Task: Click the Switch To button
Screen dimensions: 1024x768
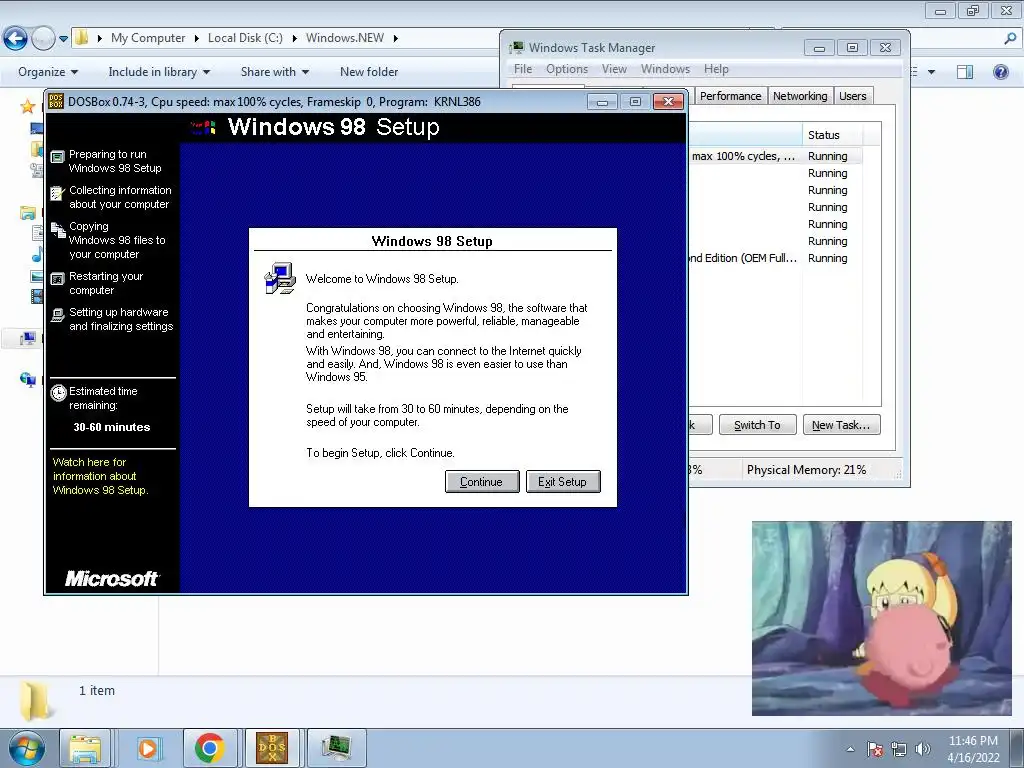Action: (758, 425)
